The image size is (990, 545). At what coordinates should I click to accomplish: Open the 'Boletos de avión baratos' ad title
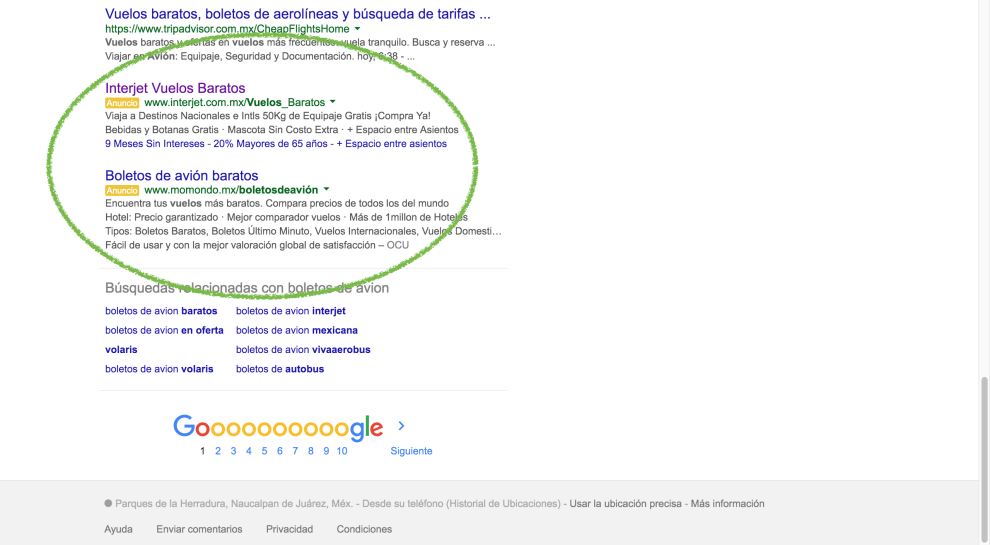click(x=181, y=176)
